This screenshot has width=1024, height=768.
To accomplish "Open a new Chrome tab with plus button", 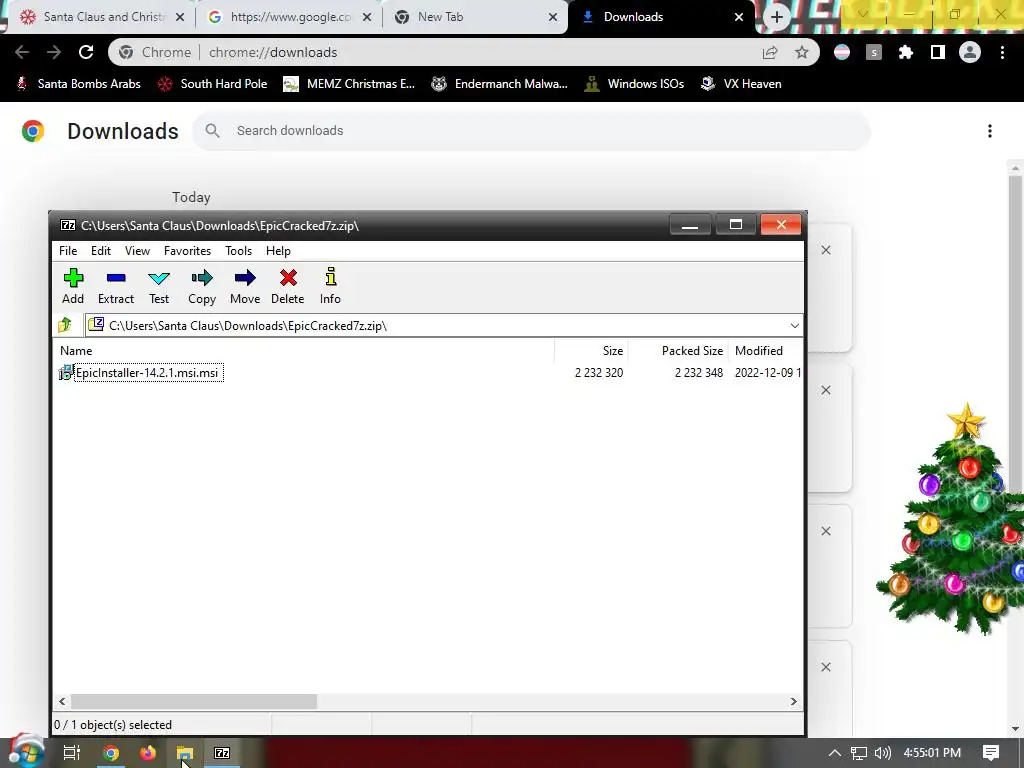I will tap(776, 17).
